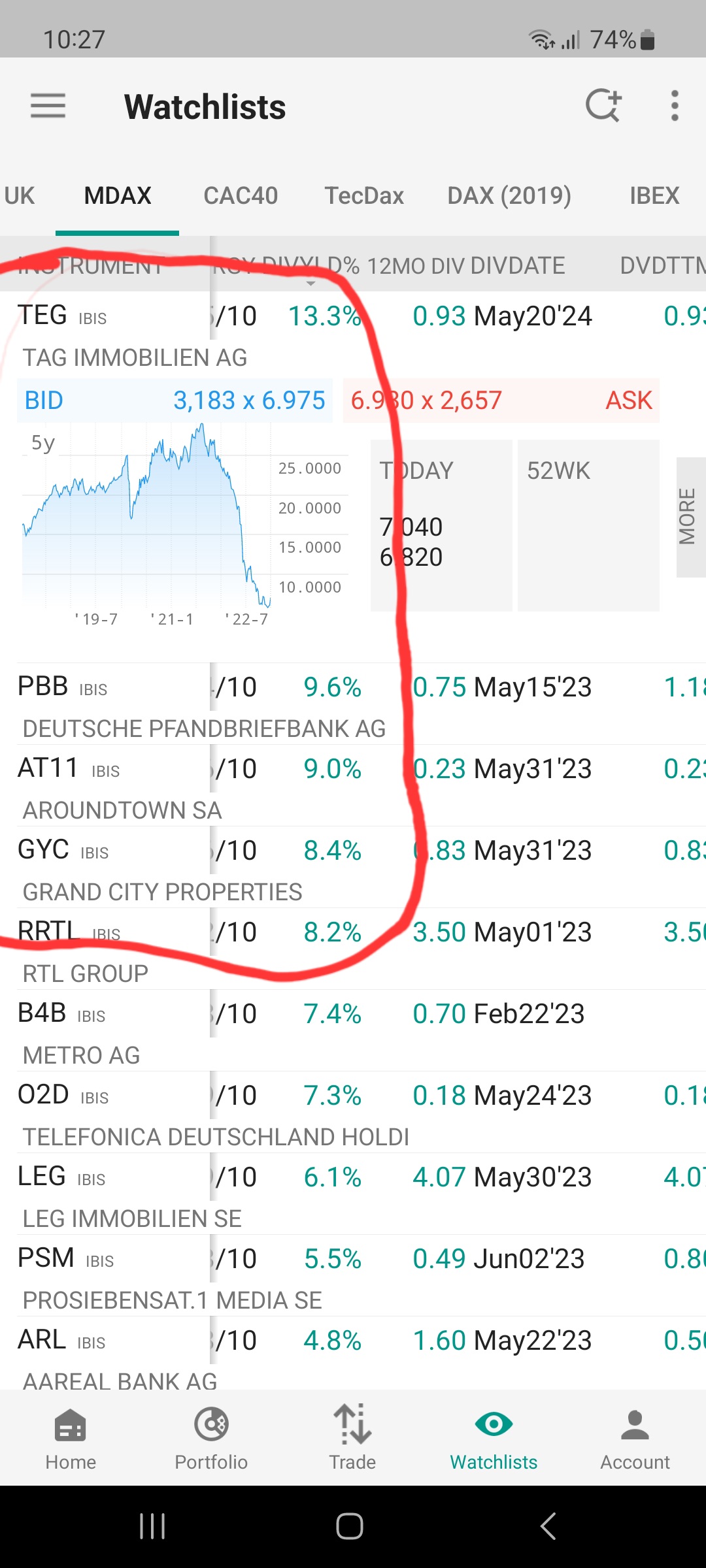Tap the add watchlist refresh icon

[x=603, y=105]
